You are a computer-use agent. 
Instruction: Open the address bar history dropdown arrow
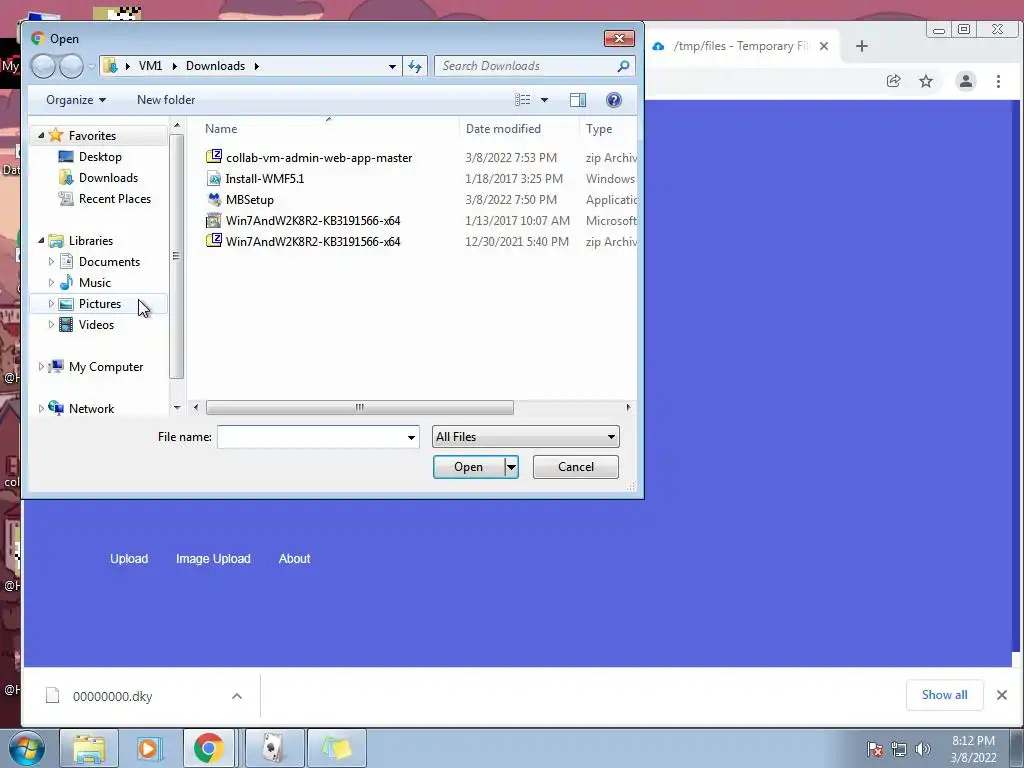392,66
